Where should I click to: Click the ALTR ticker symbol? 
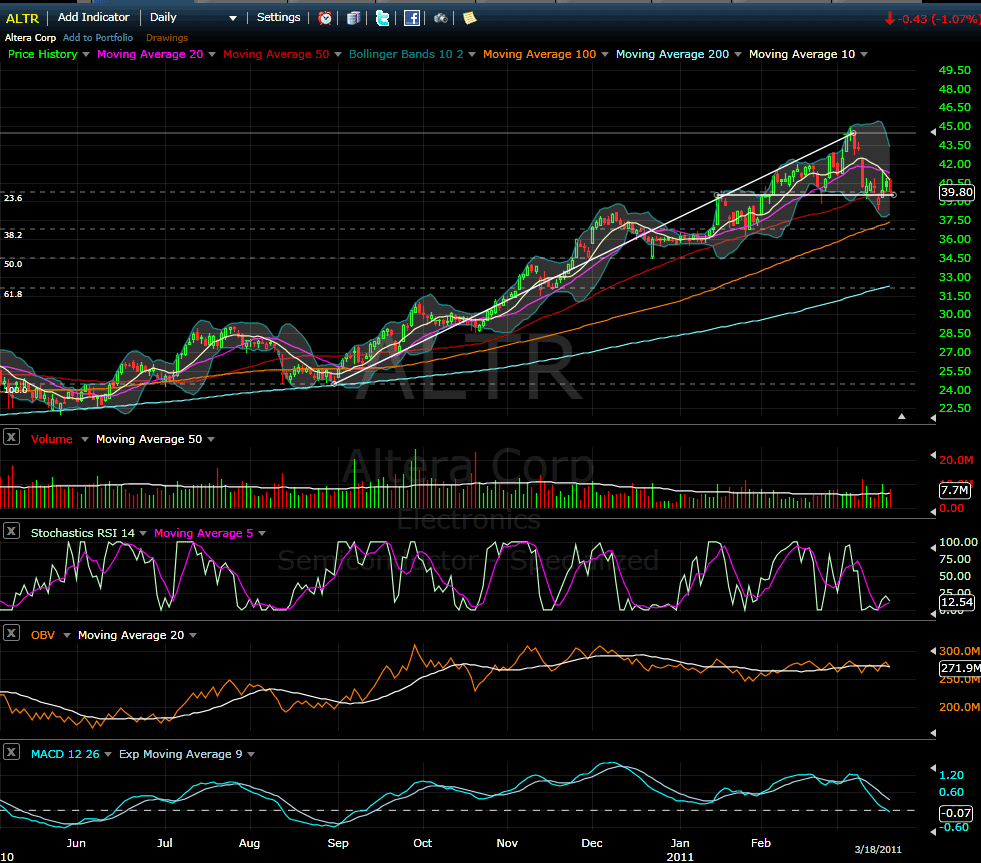pyautogui.click(x=23, y=18)
